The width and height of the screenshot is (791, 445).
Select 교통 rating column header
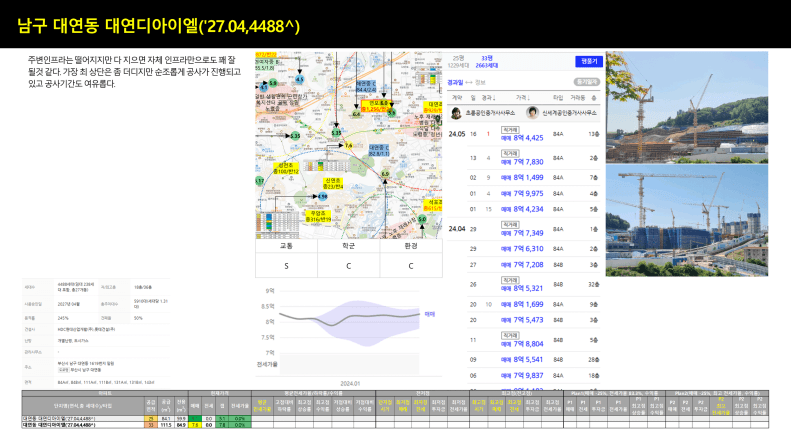coord(286,246)
